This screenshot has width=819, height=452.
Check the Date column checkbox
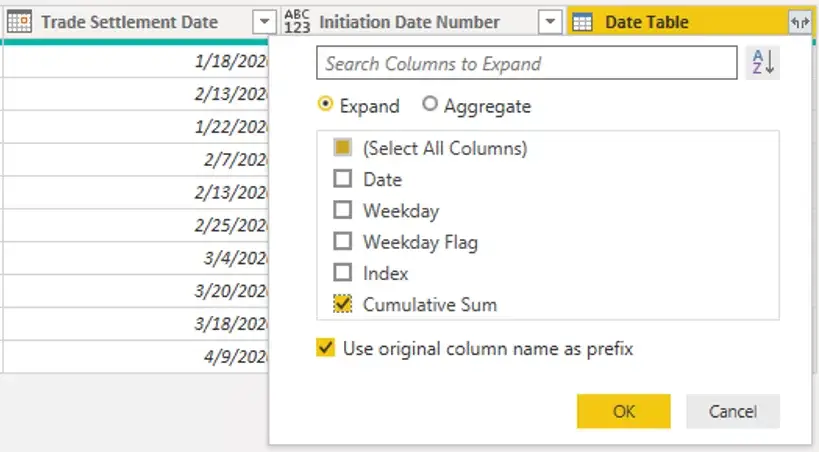point(343,179)
